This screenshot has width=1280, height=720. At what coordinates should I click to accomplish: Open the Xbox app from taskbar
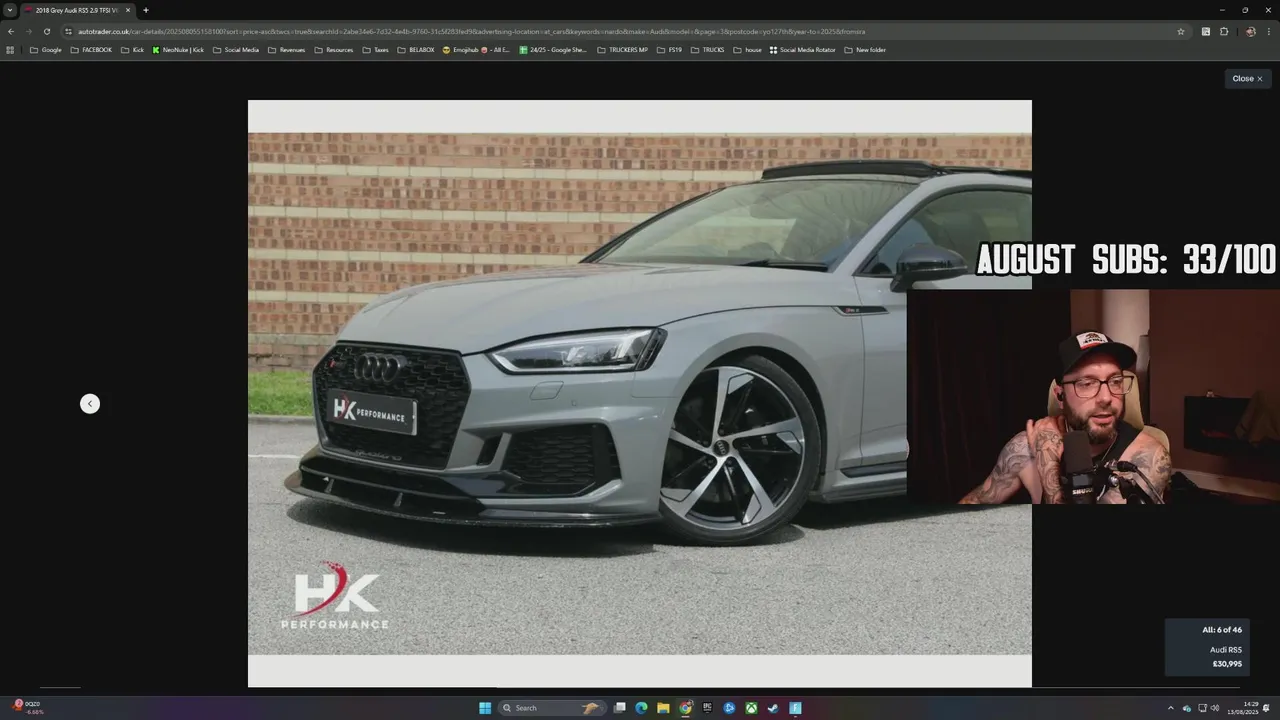coord(751,708)
